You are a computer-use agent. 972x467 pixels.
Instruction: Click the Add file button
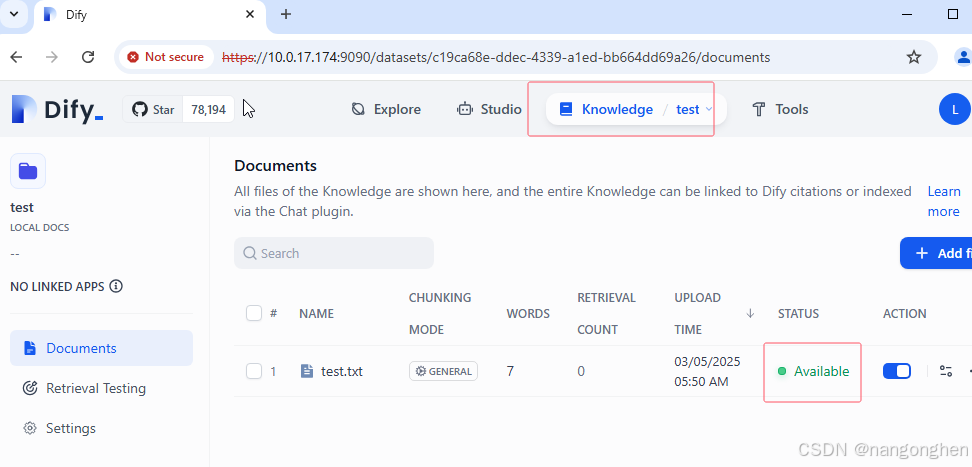936,253
